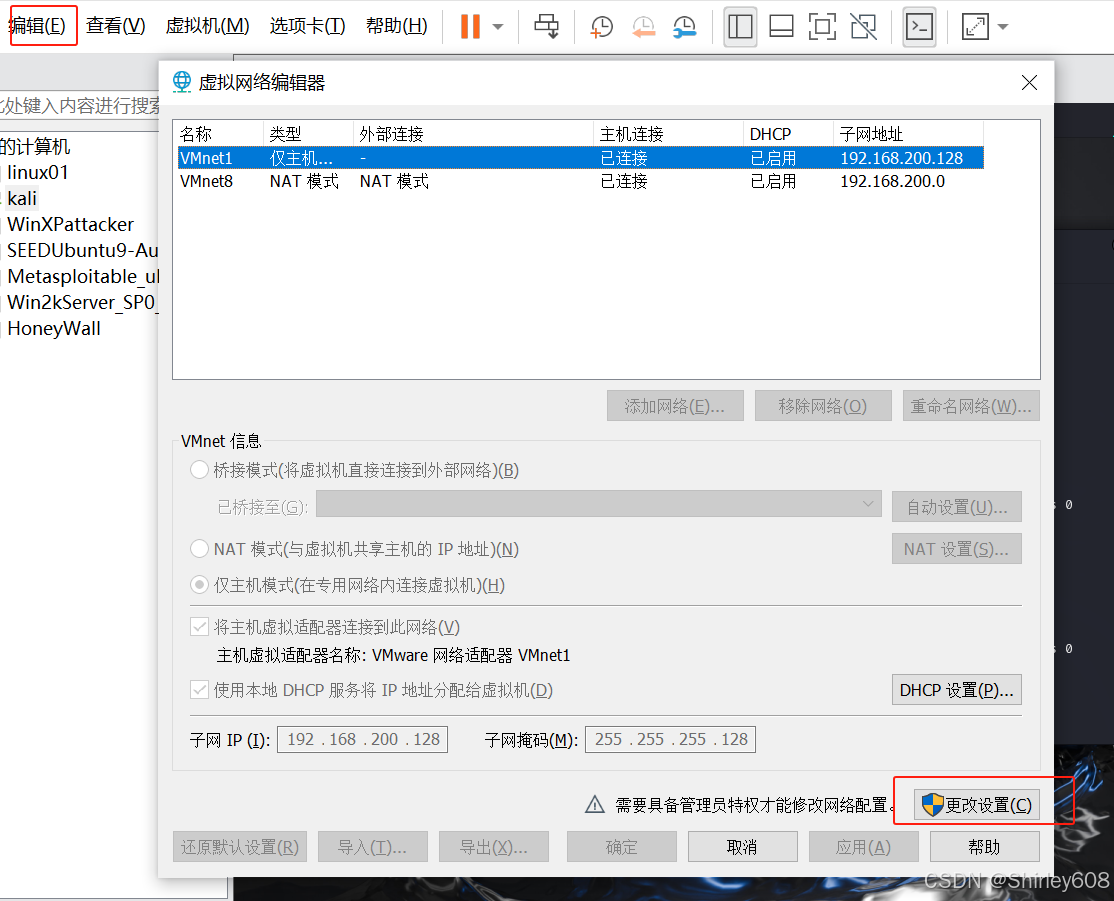Click the 导出(X)... button

(494, 846)
